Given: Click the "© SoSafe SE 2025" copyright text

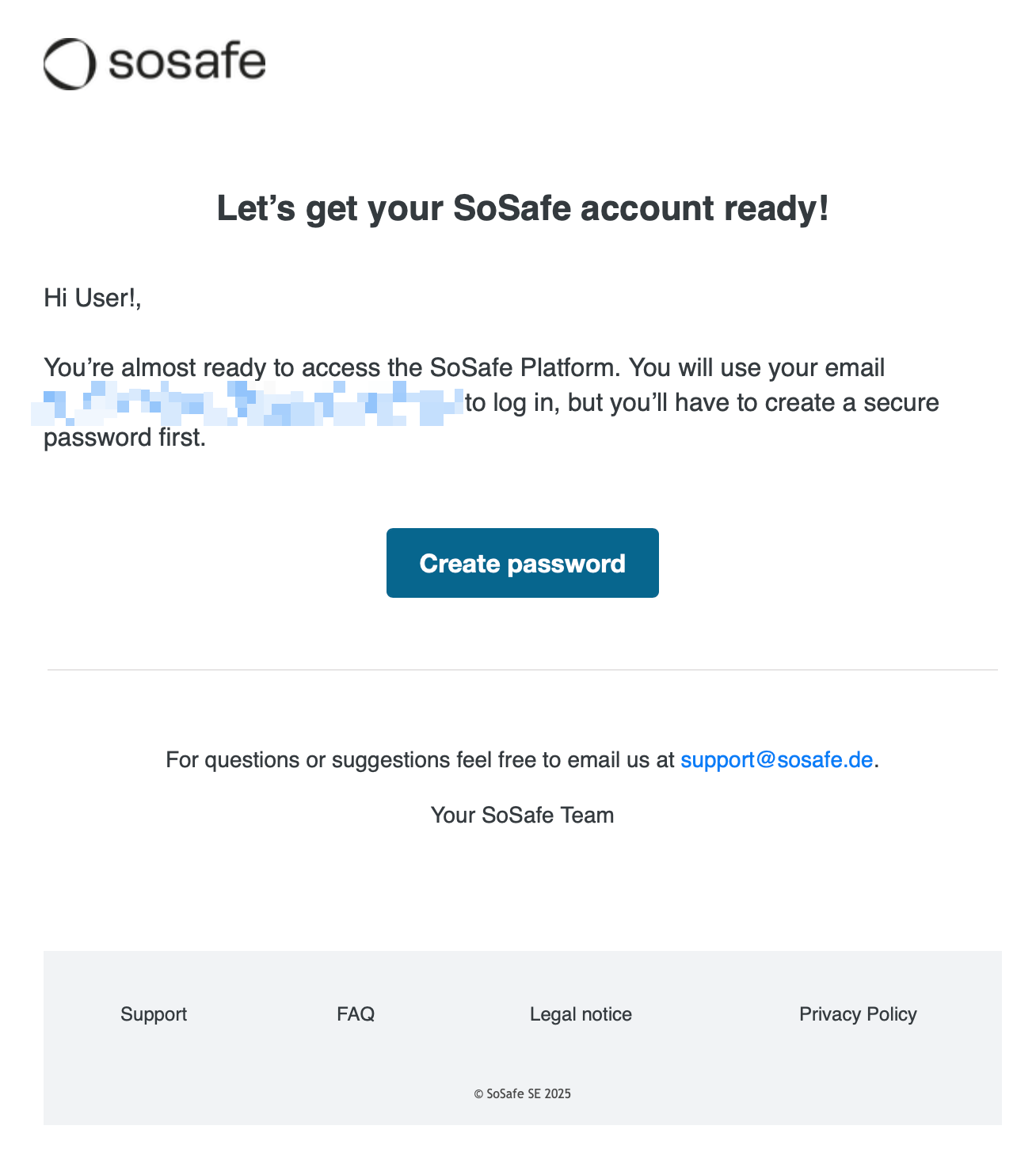Looking at the screenshot, I should [x=523, y=1093].
